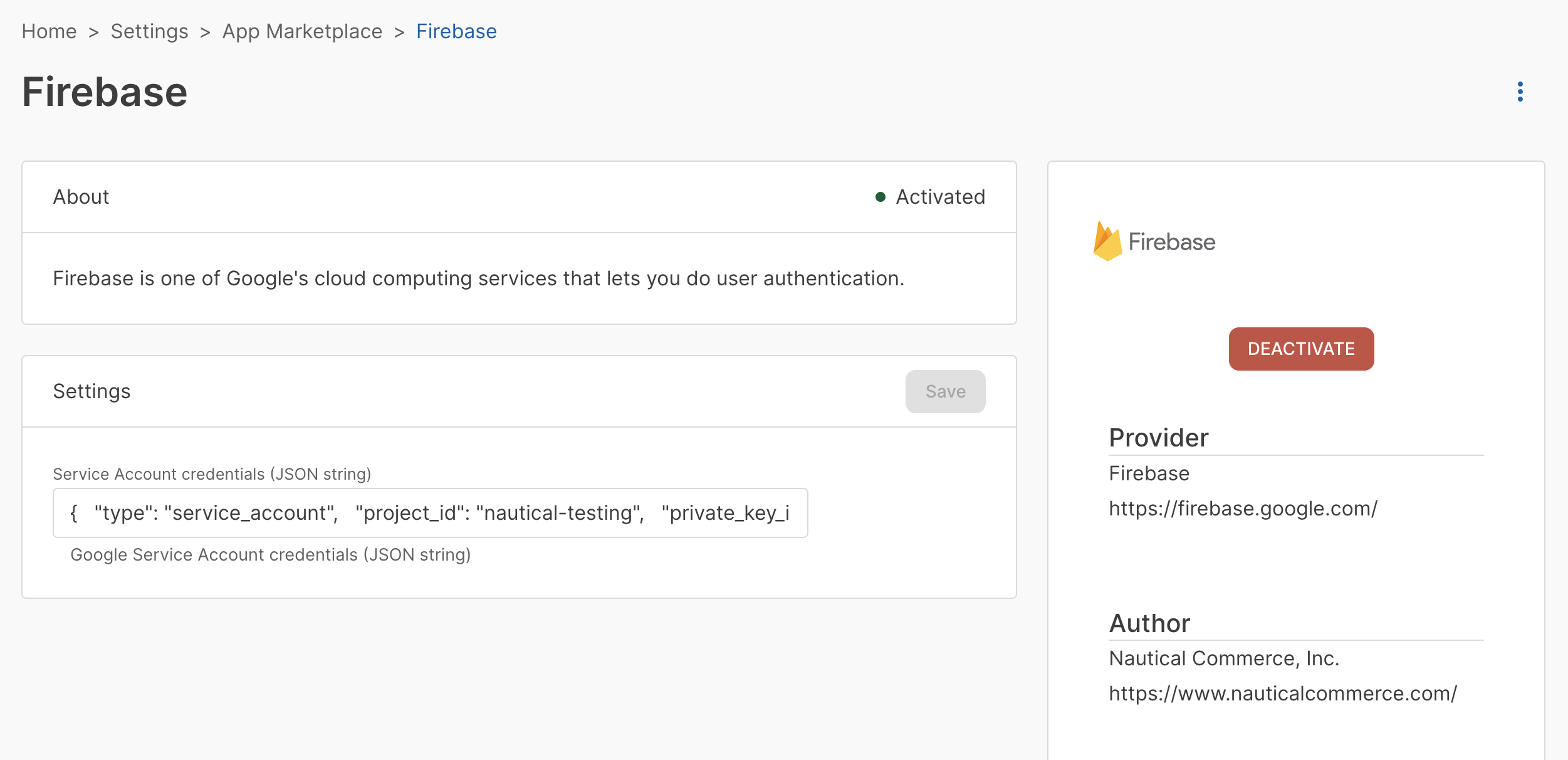
Task: Open App Marketplace breadcrumb link
Action: (x=302, y=31)
